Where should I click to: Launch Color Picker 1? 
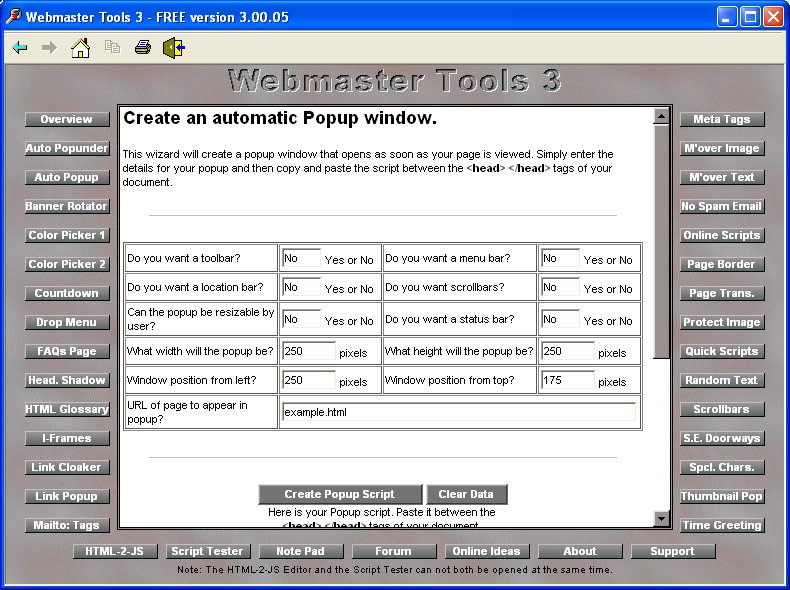(67, 235)
